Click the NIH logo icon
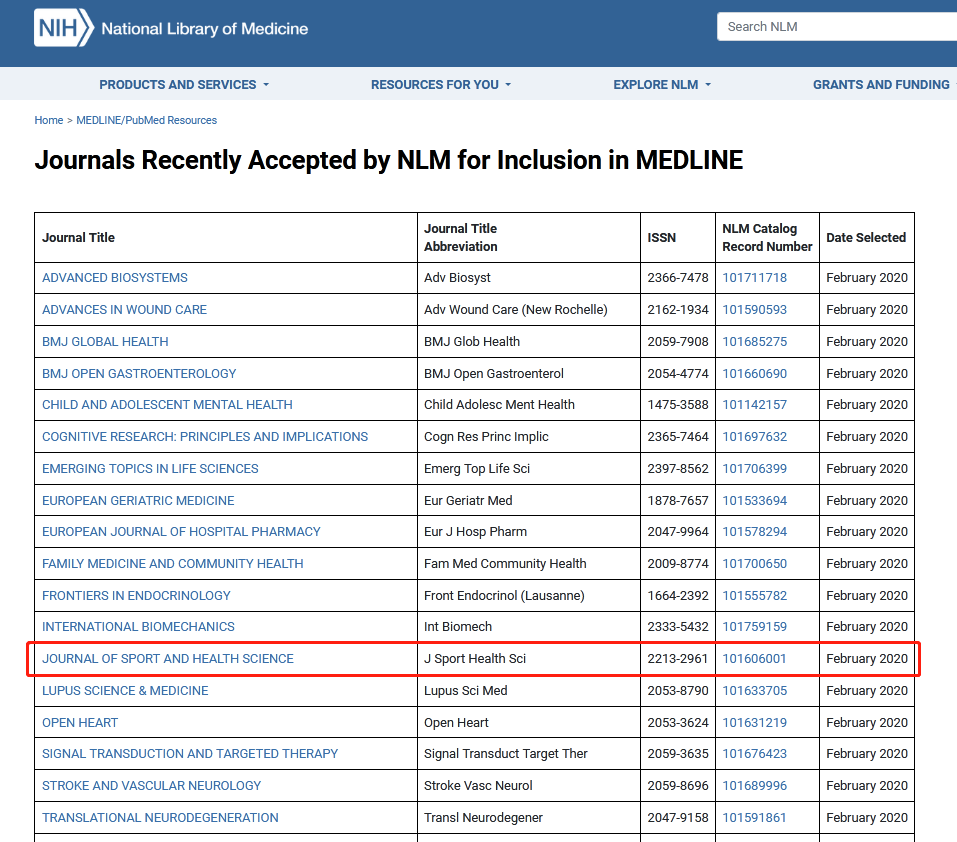The height and width of the screenshot is (842, 957). [63, 28]
